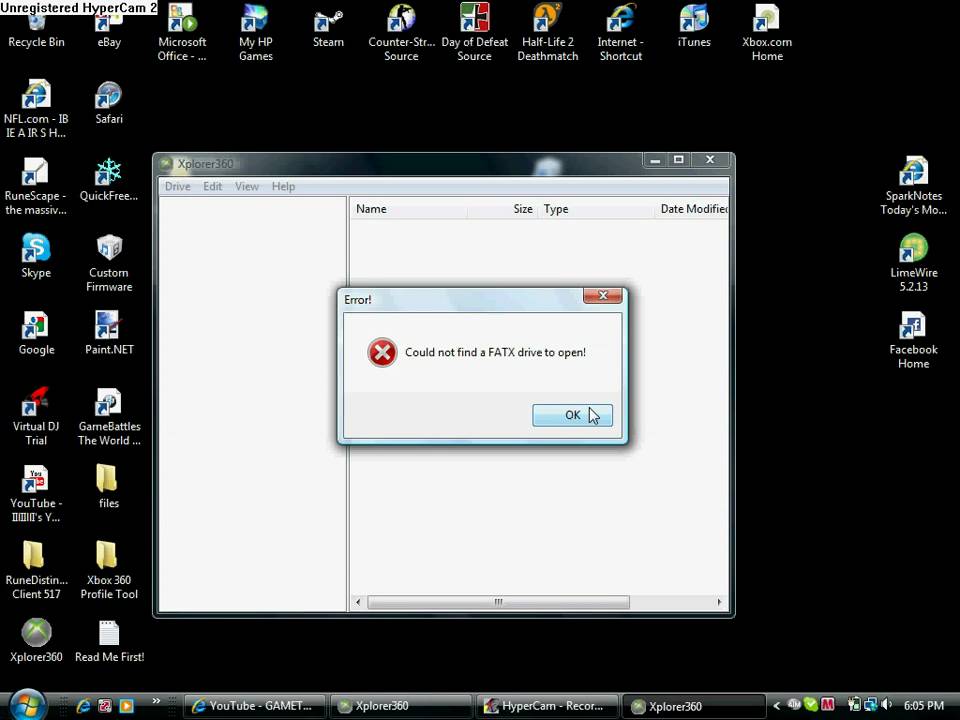Select the Xbox 360 Profile Tool folder
The width and height of the screenshot is (960, 720).
[x=109, y=571]
